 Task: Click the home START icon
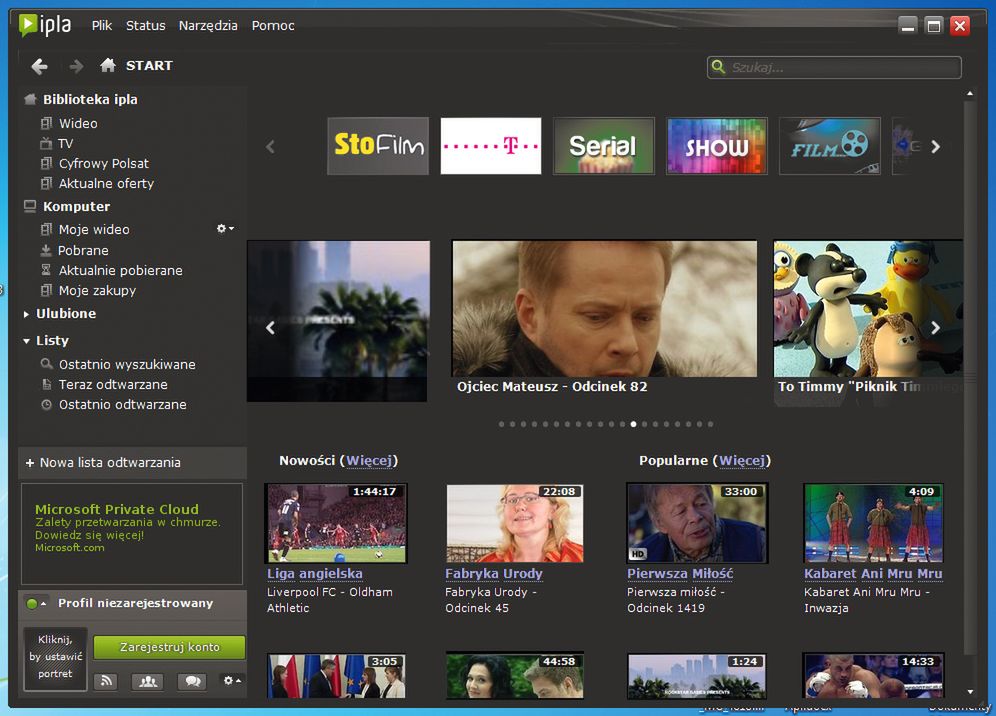[108, 65]
